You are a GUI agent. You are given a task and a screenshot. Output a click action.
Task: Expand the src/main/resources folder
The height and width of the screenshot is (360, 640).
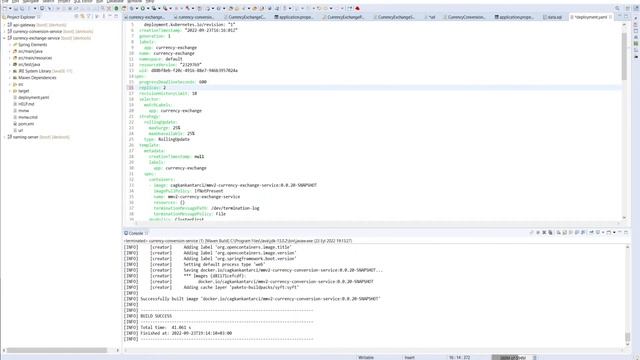pyautogui.click(x=10, y=58)
